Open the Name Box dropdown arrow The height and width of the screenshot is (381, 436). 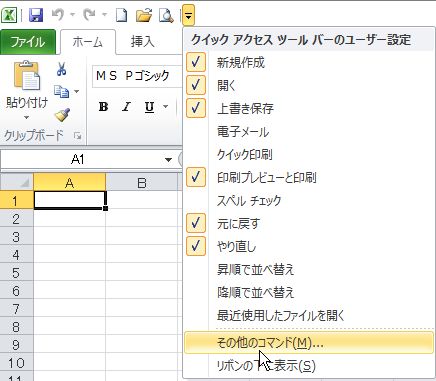[x=168, y=160]
